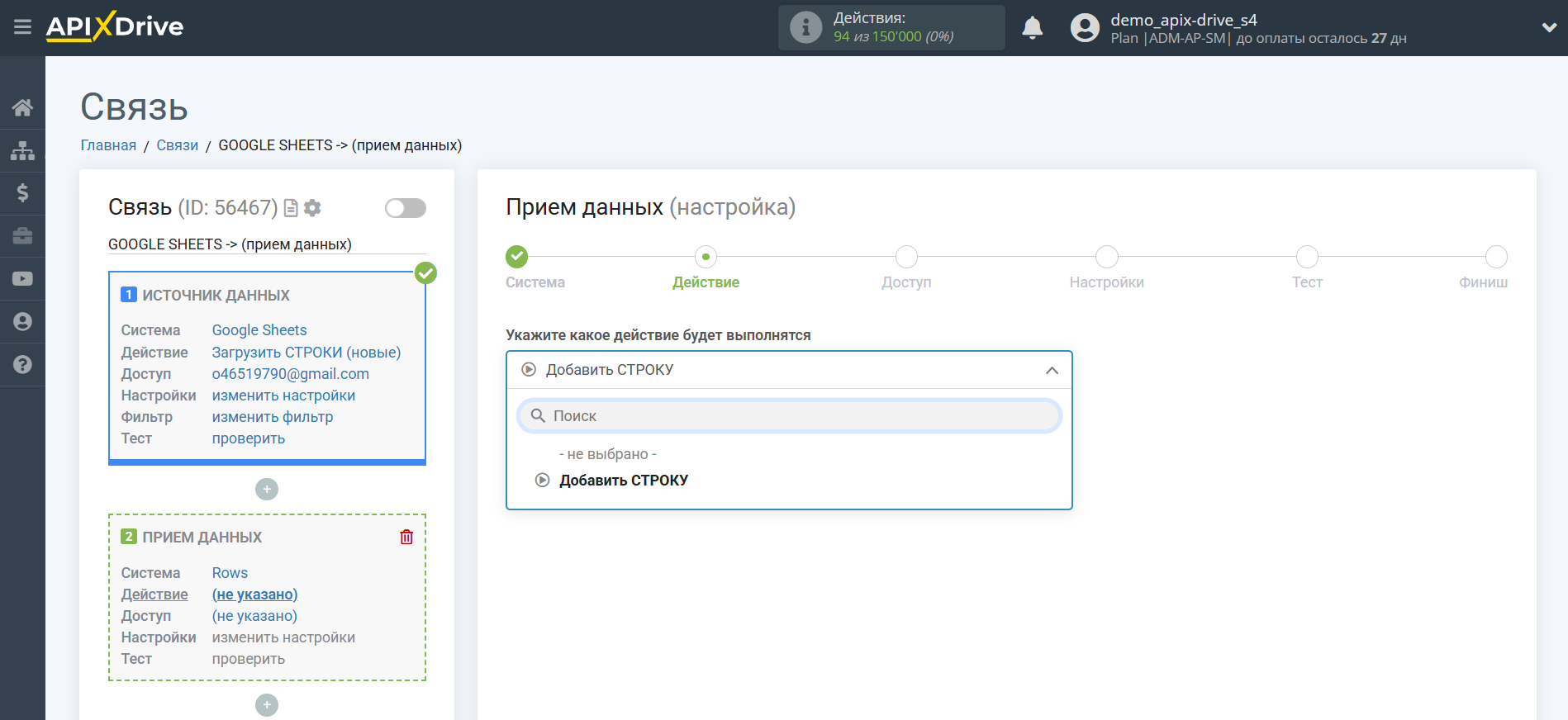Select the 'Добавить СТРОКУ' option in the list
Screen dimensions: 1568x720
click(x=623, y=481)
